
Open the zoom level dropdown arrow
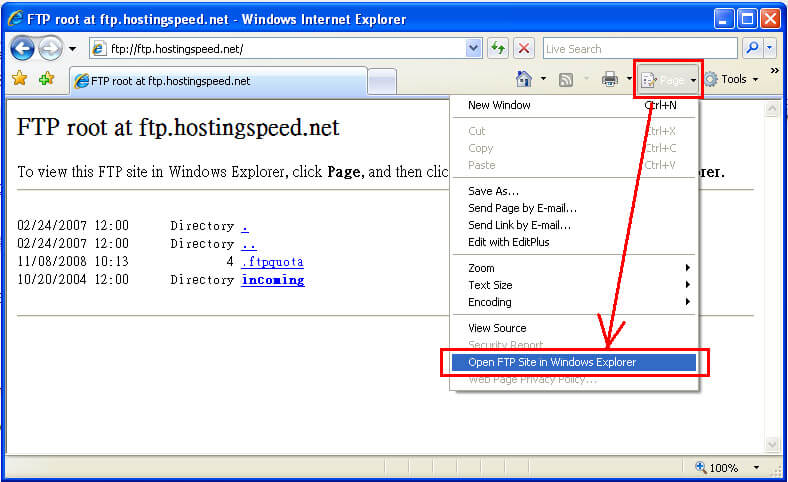[756, 467]
